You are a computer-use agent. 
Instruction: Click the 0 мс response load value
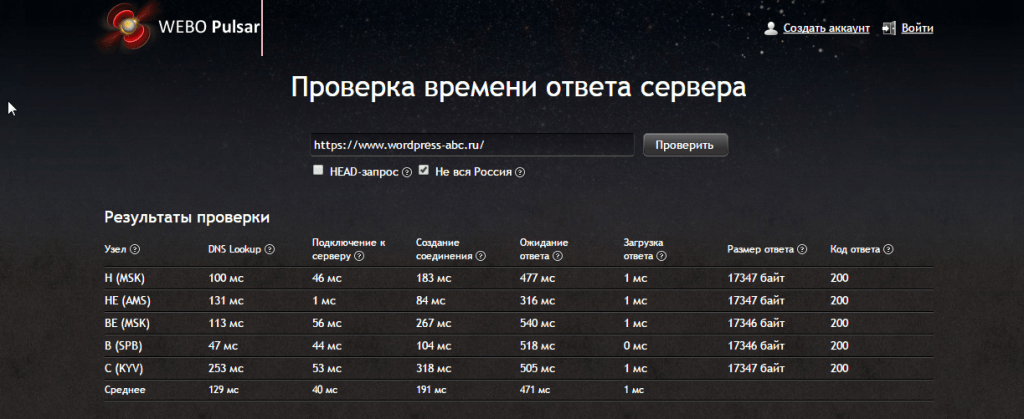635,345
